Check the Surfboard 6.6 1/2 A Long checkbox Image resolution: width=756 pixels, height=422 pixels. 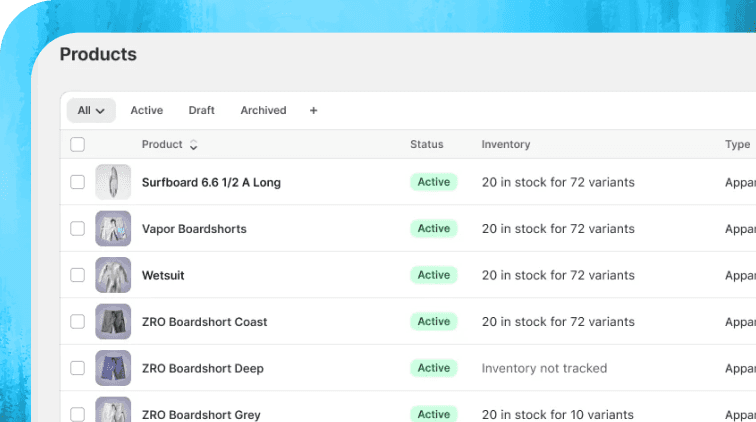[x=78, y=182]
